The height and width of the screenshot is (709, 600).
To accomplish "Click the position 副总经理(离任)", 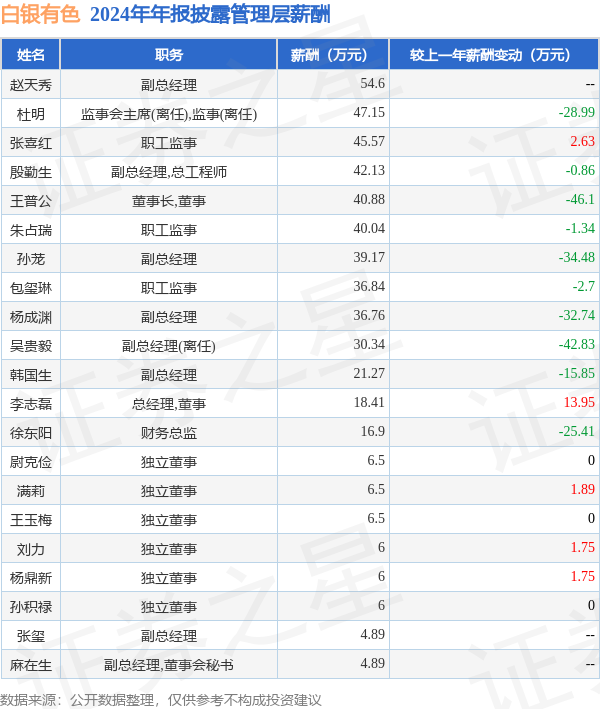I will pos(169,346).
